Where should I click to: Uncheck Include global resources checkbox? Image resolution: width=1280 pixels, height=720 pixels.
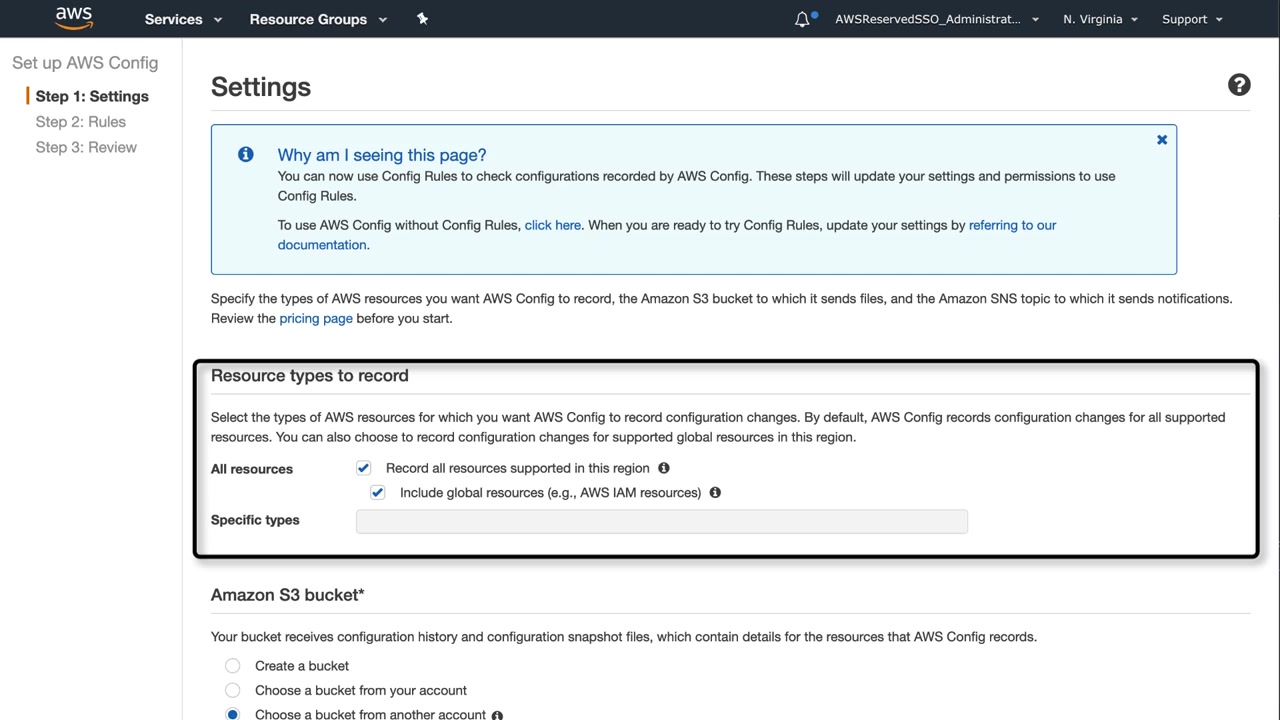(377, 492)
